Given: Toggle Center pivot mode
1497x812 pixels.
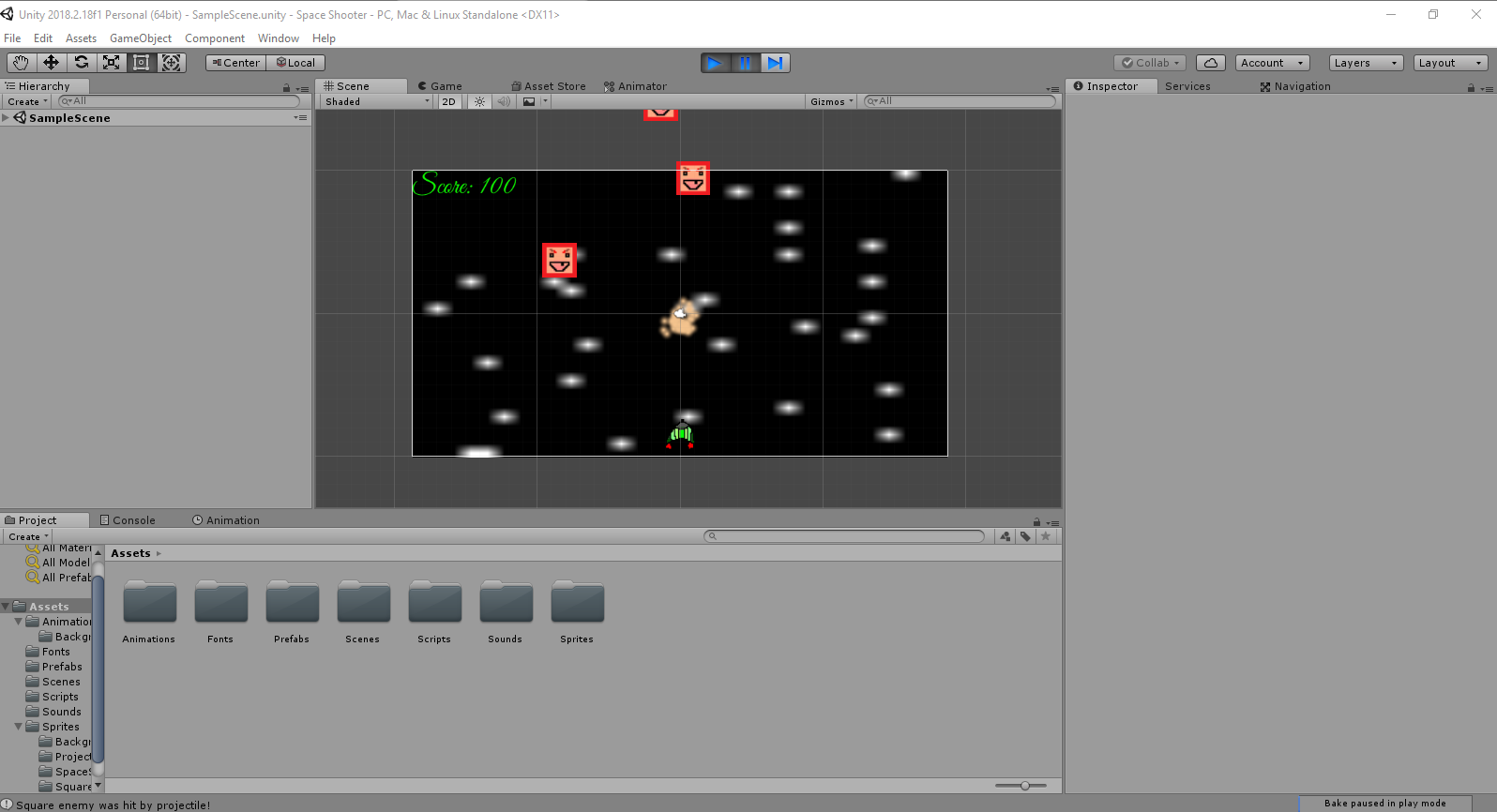Looking at the screenshot, I should pos(236,63).
